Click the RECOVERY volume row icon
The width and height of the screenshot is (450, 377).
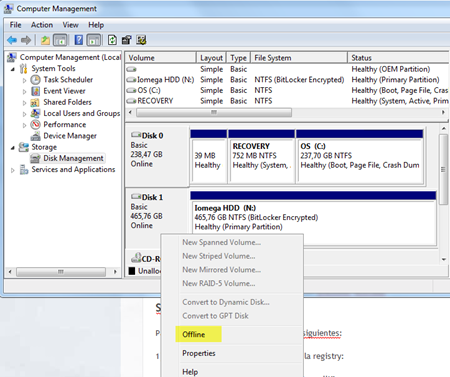coord(132,101)
